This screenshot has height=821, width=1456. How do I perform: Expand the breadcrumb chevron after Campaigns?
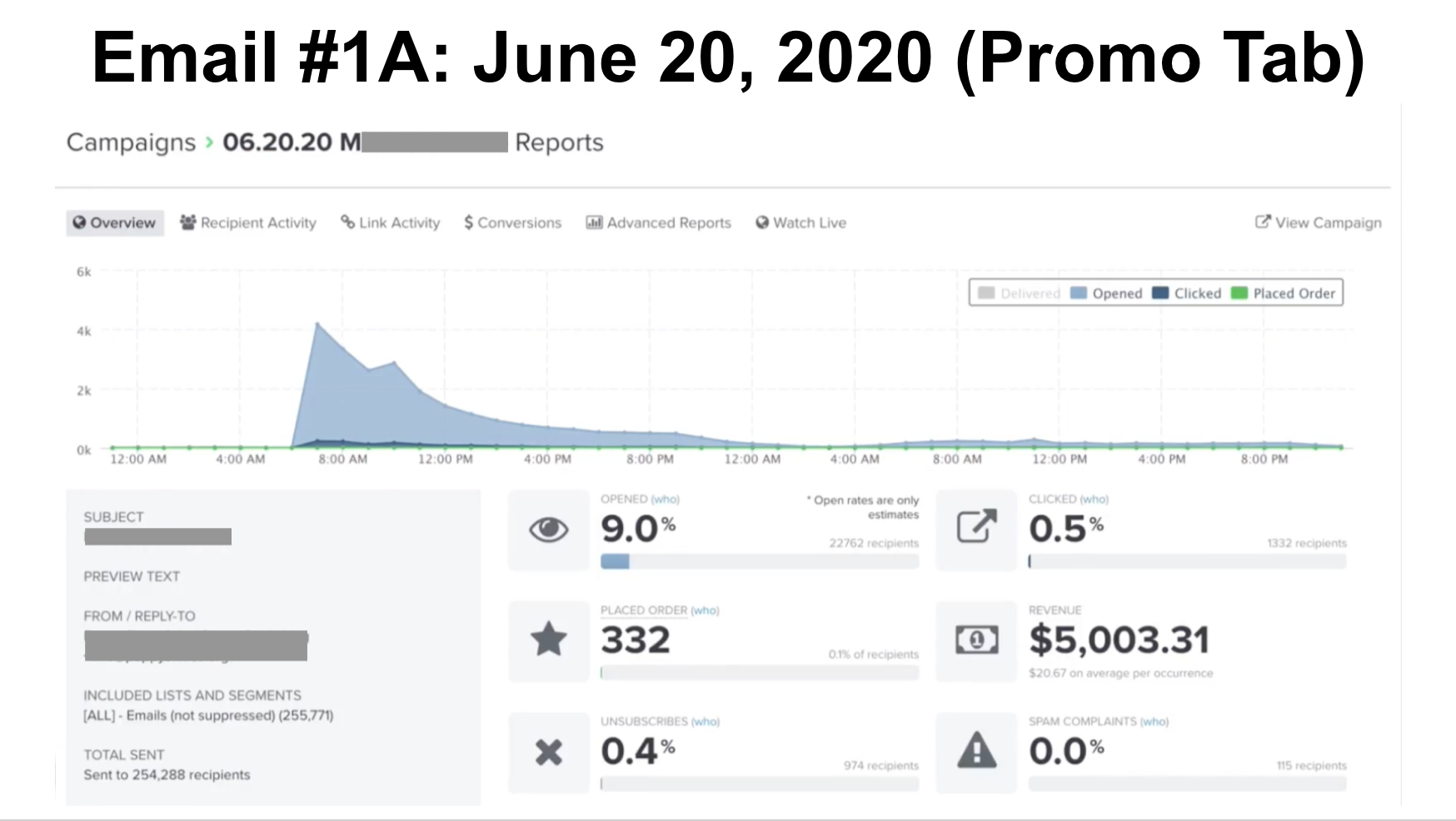point(210,142)
